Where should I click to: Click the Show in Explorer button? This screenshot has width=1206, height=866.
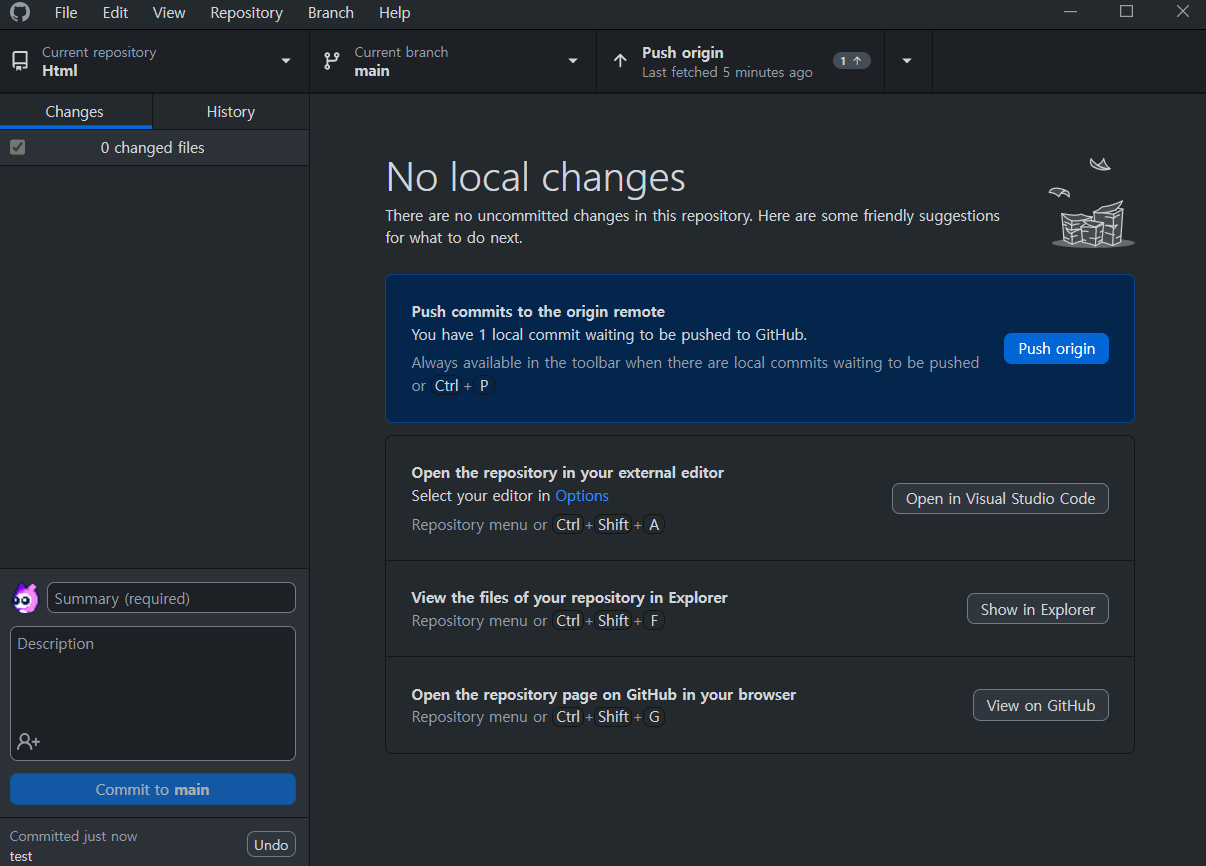tap(1038, 609)
